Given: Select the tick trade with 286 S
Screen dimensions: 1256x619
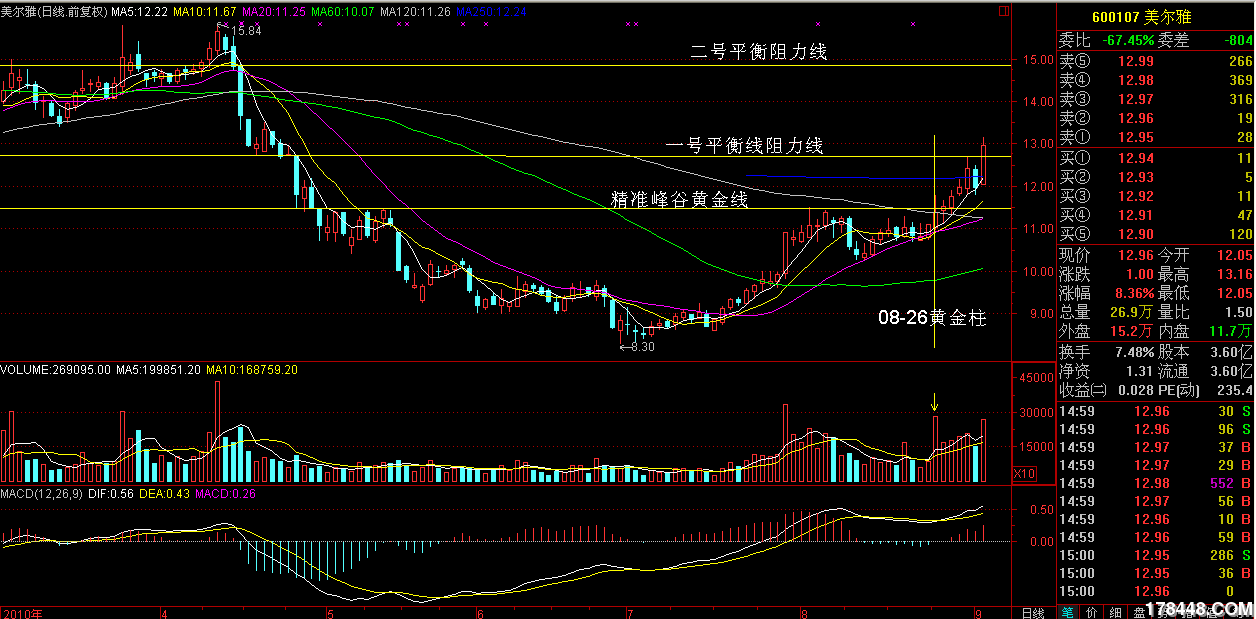Looking at the screenshot, I should click(x=1156, y=555).
